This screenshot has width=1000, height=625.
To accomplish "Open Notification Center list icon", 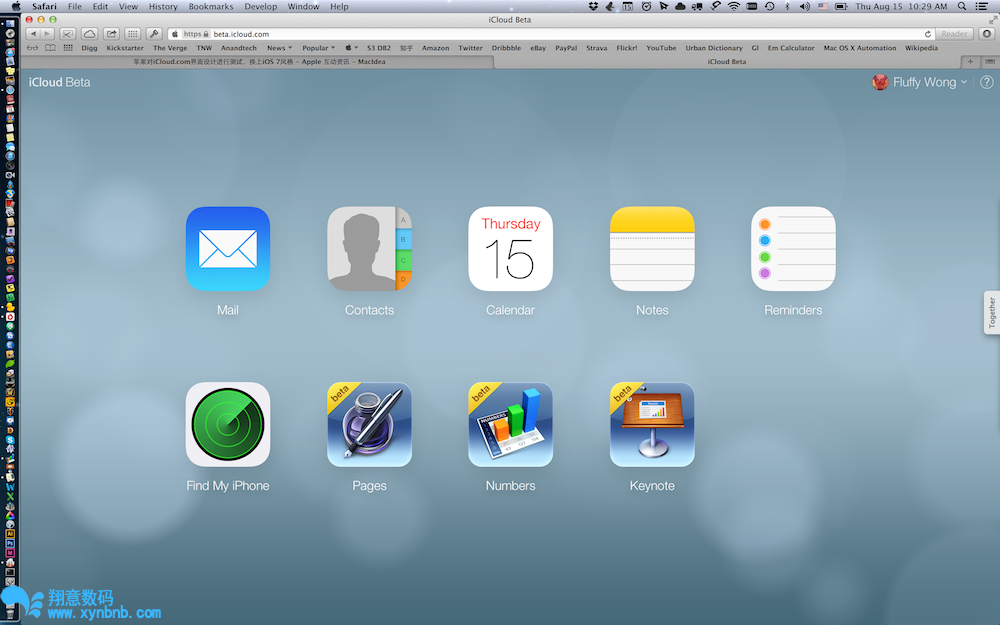I will 982,6.
